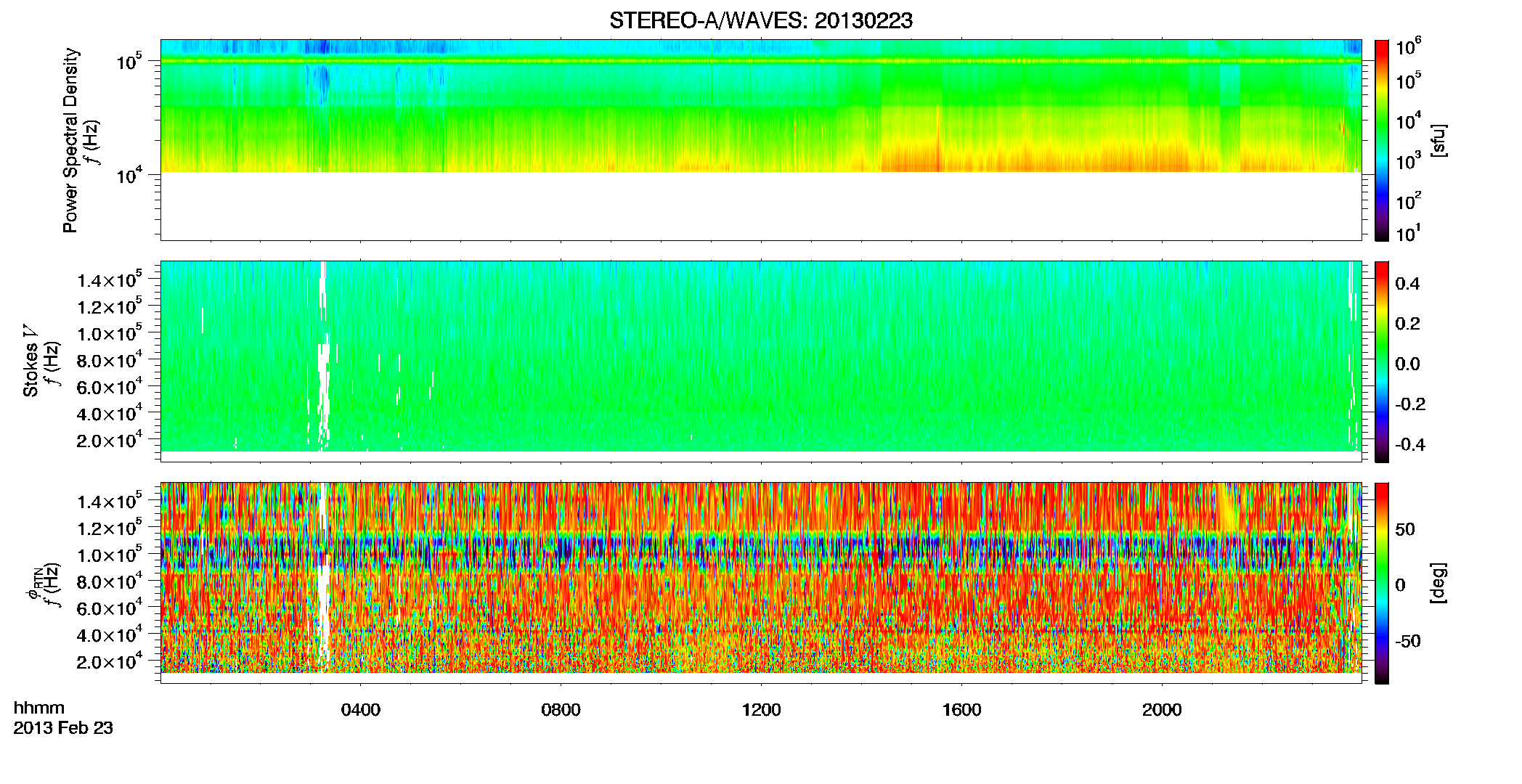Screen dimensions: 1522x784
Task: Click the Power Spectral Density axis label
Action: [x=70, y=140]
